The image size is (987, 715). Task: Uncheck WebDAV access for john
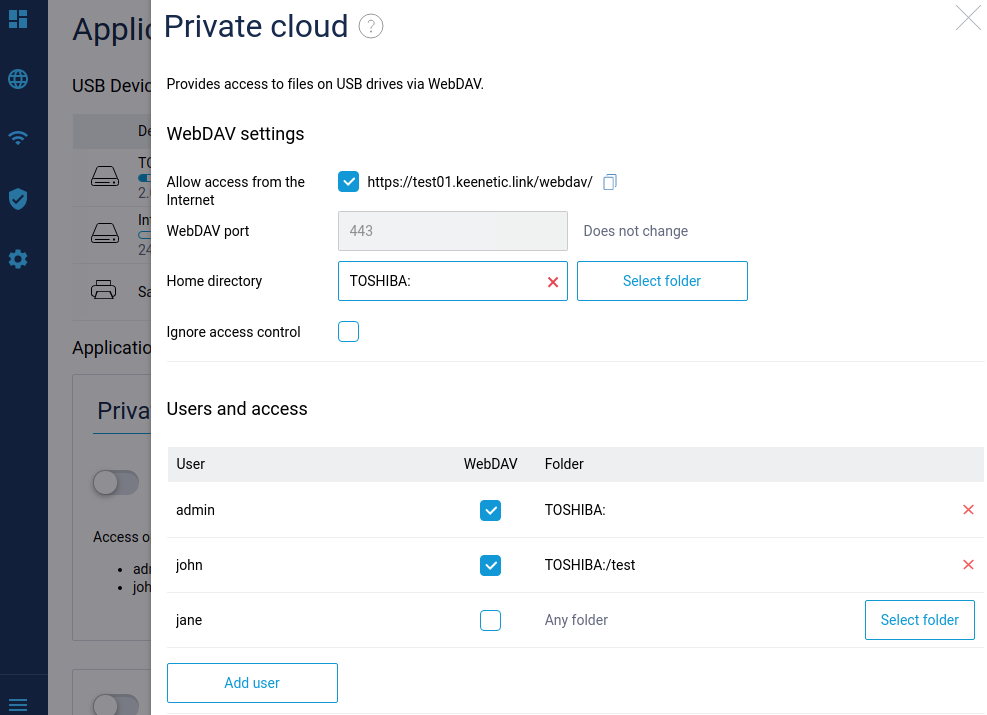[490, 565]
